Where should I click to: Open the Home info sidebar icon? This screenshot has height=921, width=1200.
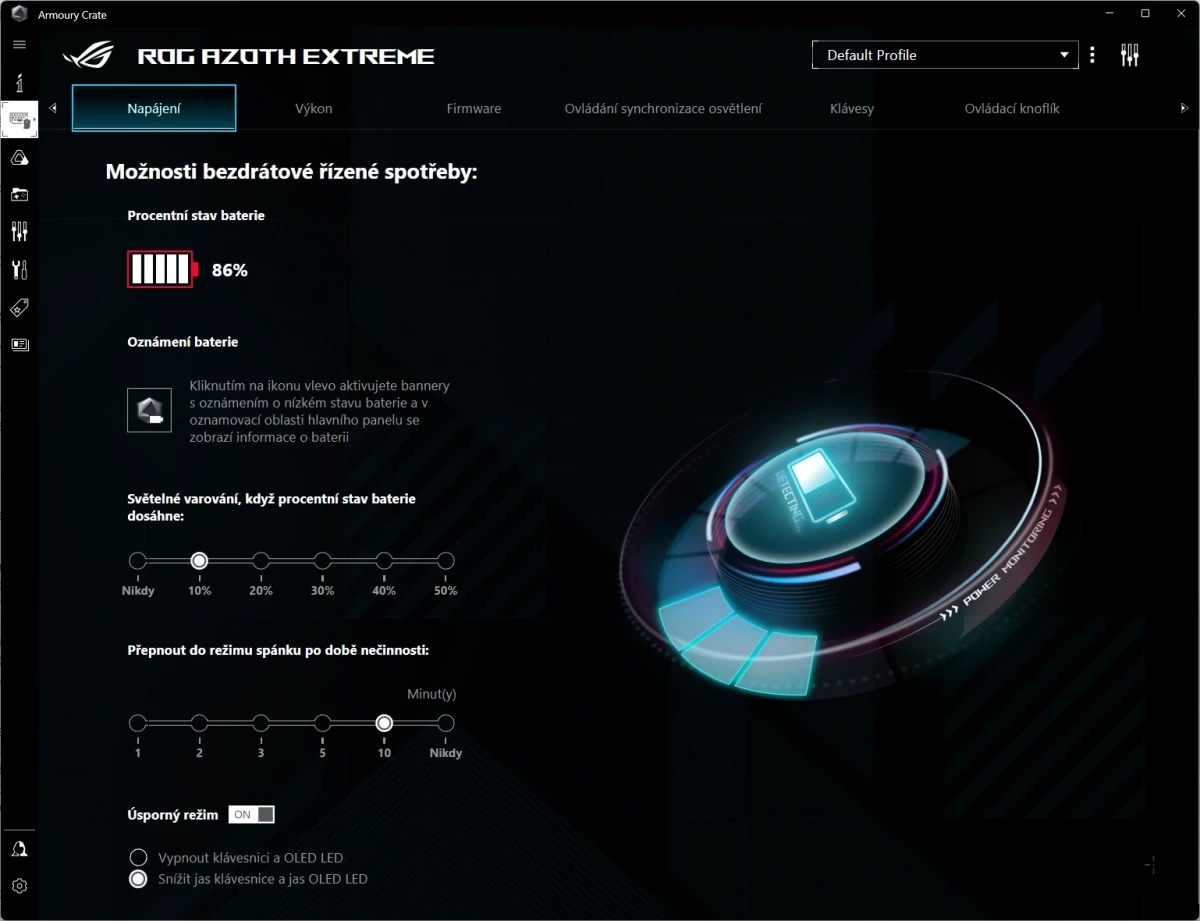coord(19,83)
